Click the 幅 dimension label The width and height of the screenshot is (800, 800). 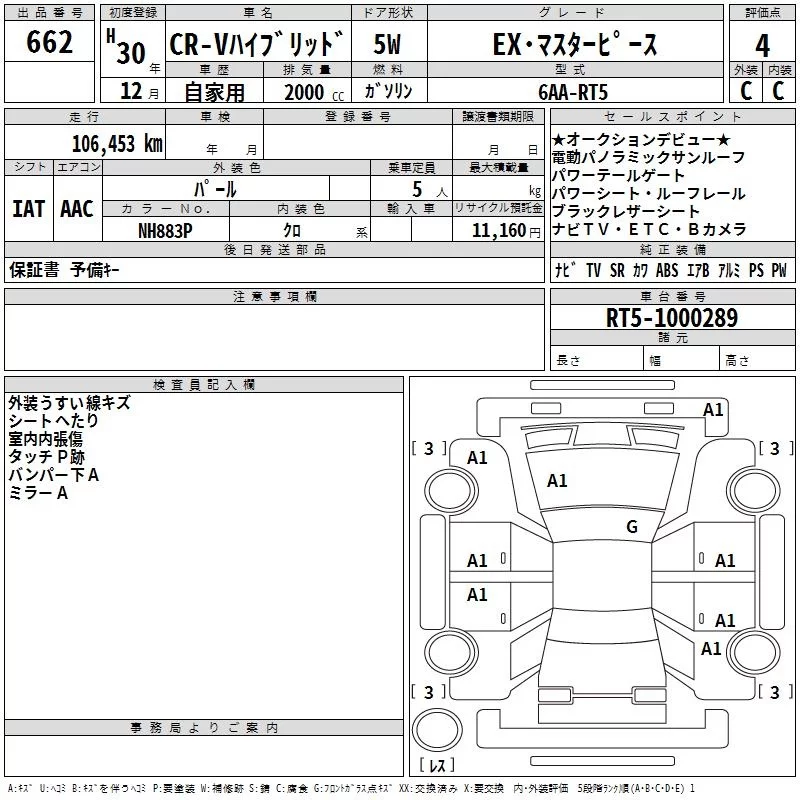coord(655,361)
